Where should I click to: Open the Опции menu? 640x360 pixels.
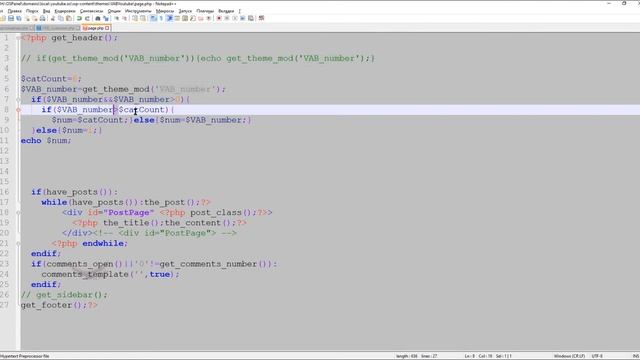click(x=114, y=11)
